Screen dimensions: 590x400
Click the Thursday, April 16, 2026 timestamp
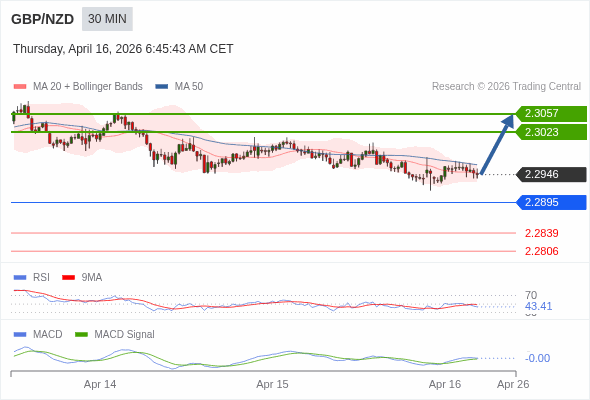click(x=123, y=49)
